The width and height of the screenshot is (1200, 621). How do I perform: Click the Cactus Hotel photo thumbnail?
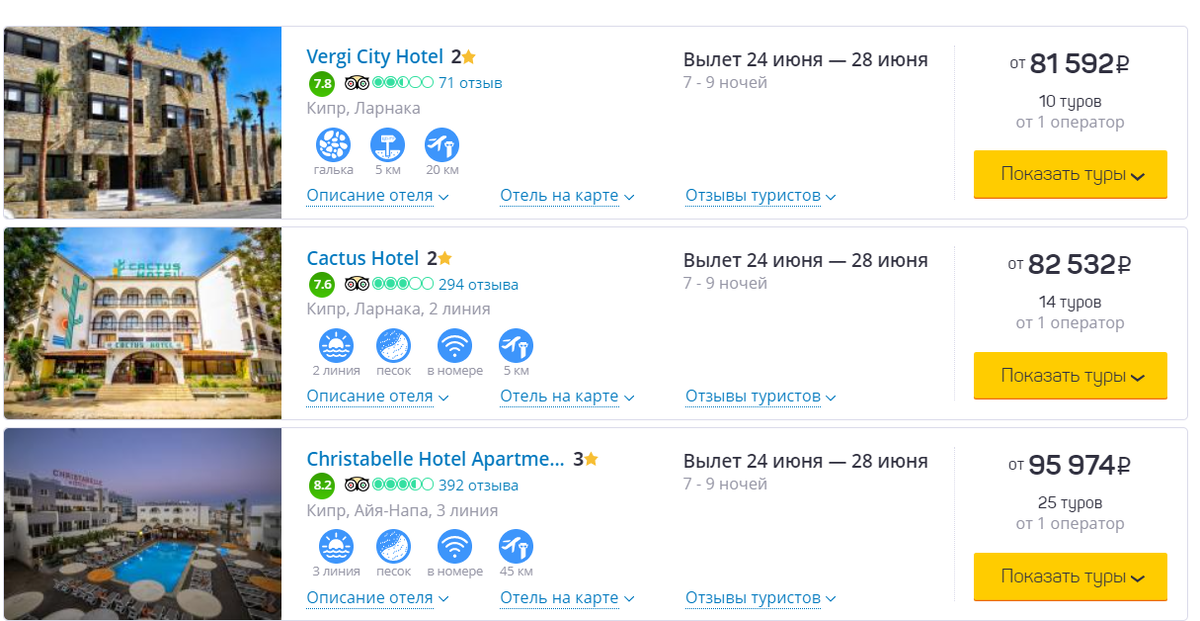point(142,323)
